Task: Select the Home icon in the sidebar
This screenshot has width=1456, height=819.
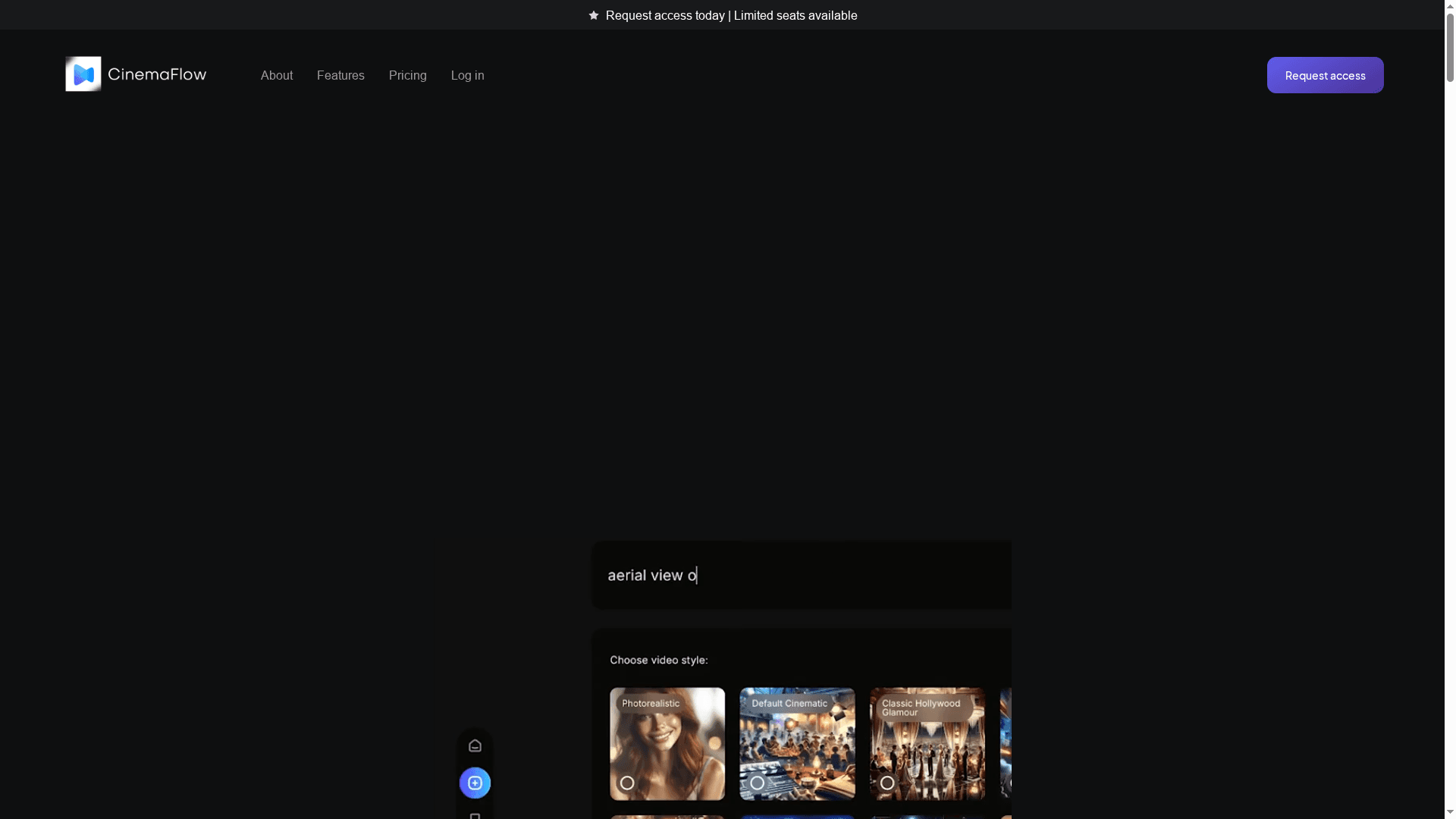Action: (475, 745)
